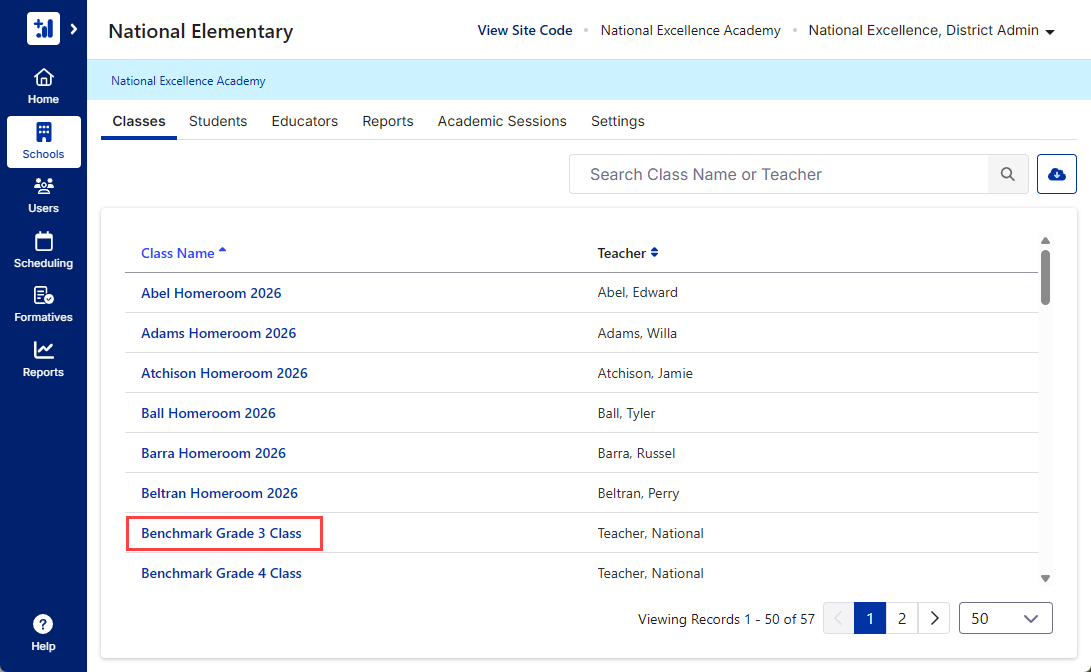Click National Excellence Academy in header
Image resolution: width=1091 pixels, height=672 pixels.
click(x=690, y=31)
